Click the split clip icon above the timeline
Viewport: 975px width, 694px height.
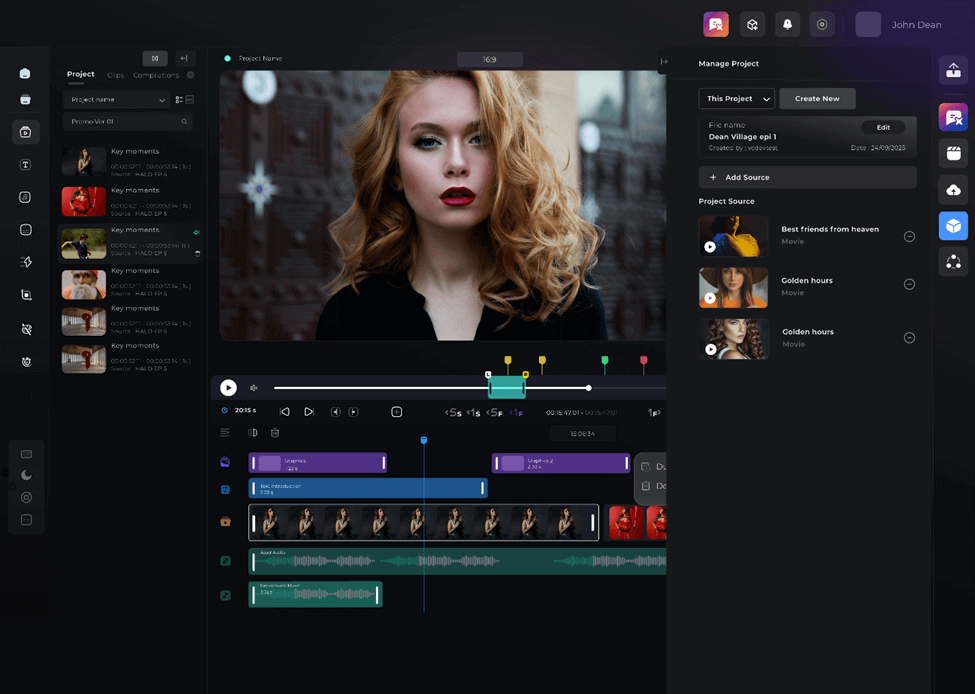point(252,433)
